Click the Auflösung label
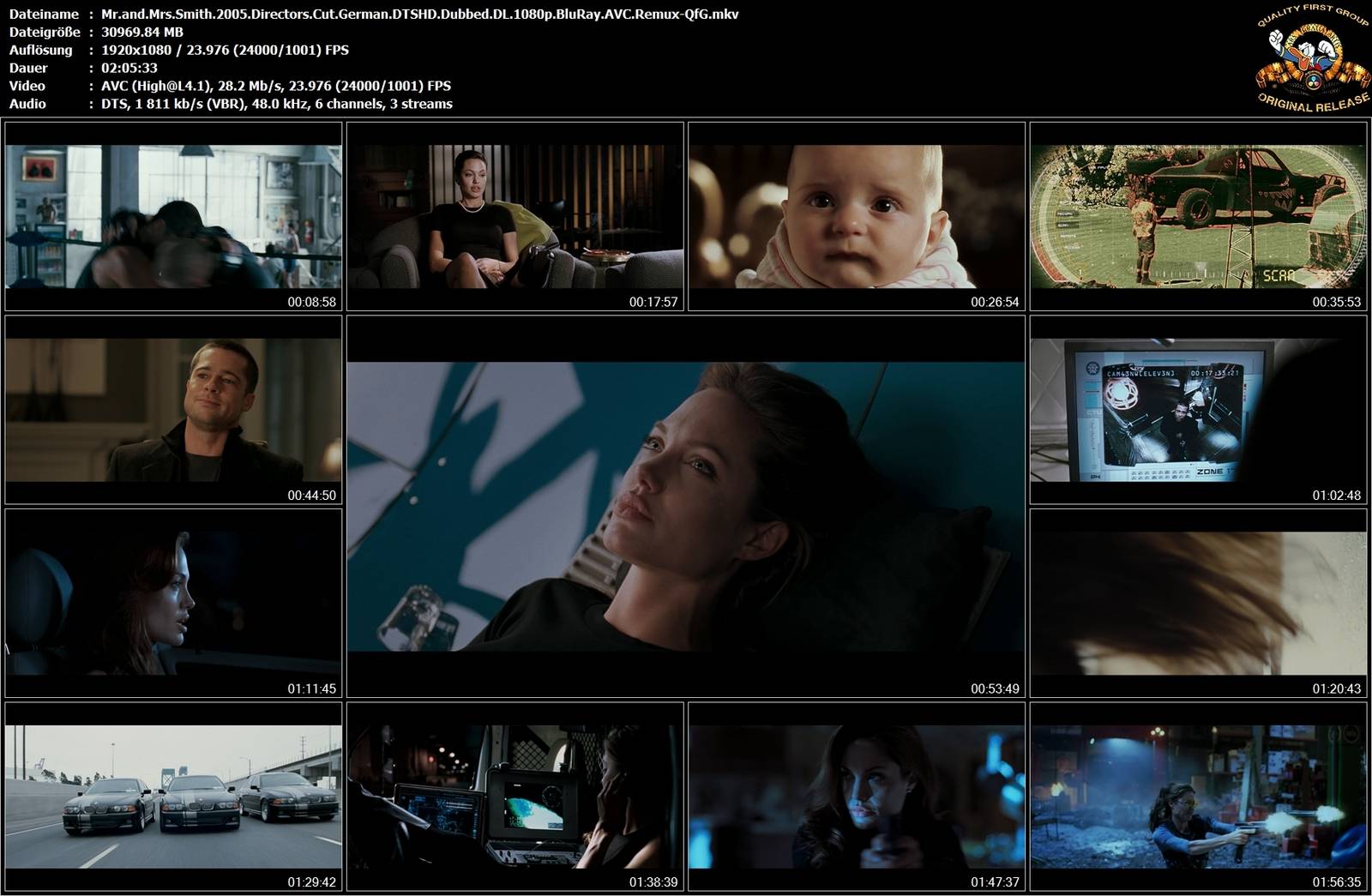This screenshot has width=1372, height=896. [x=40, y=50]
